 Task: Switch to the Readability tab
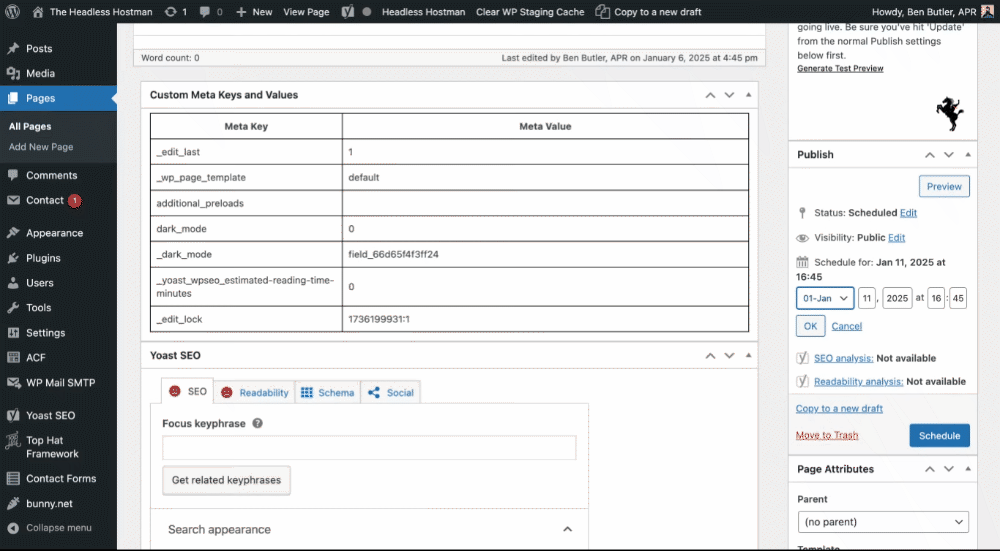(255, 393)
